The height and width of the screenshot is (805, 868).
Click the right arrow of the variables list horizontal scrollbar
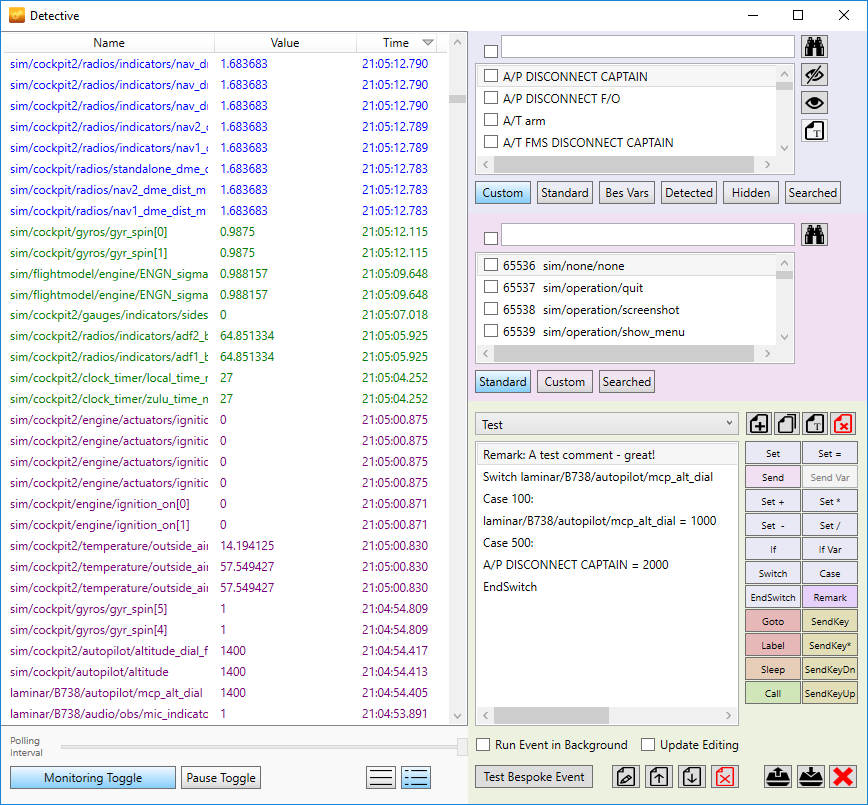(767, 164)
